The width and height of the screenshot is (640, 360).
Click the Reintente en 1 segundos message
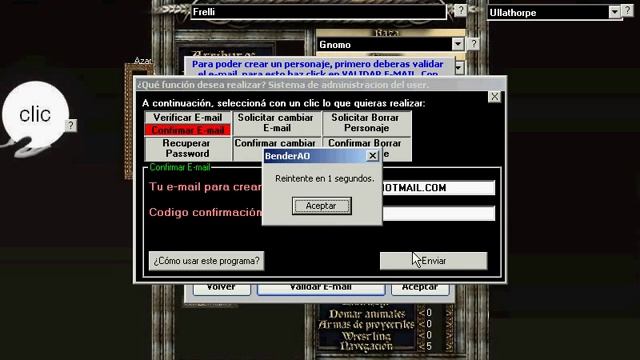pyautogui.click(x=324, y=179)
